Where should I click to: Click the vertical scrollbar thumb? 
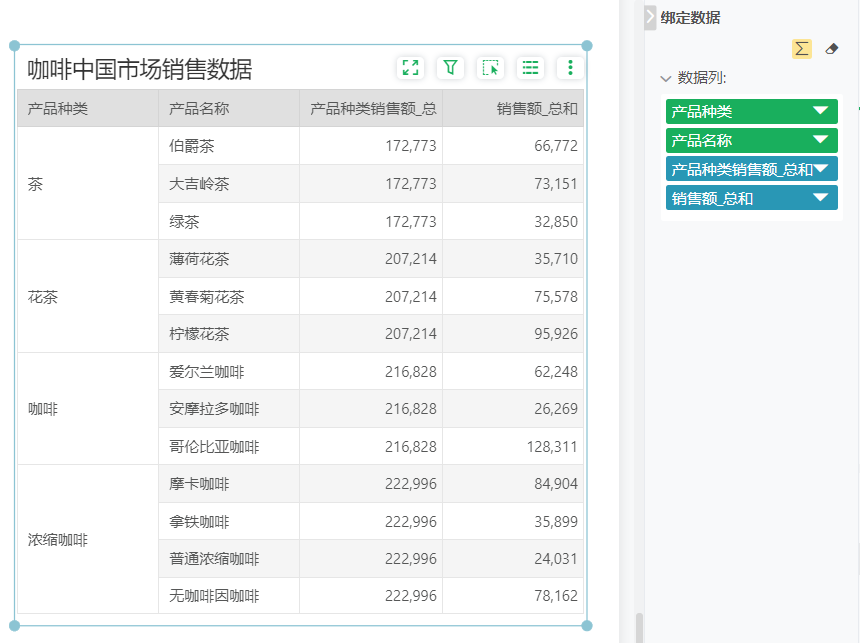pos(639,628)
